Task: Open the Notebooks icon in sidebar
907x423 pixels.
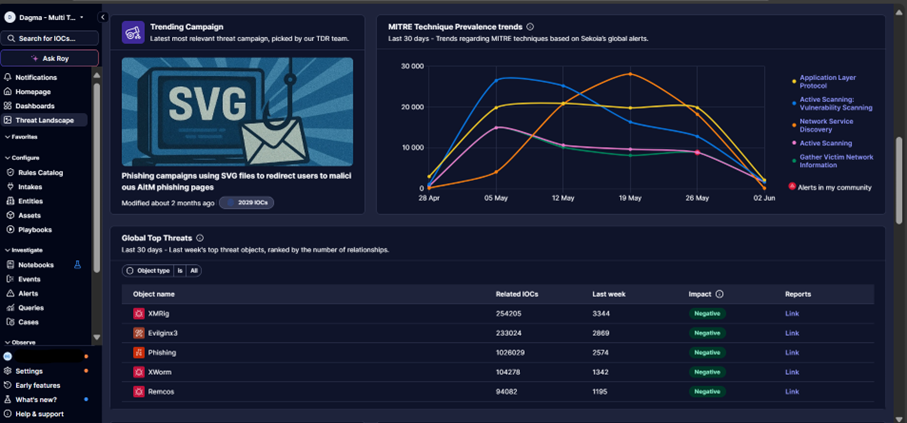Action: (x=10, y=264)
